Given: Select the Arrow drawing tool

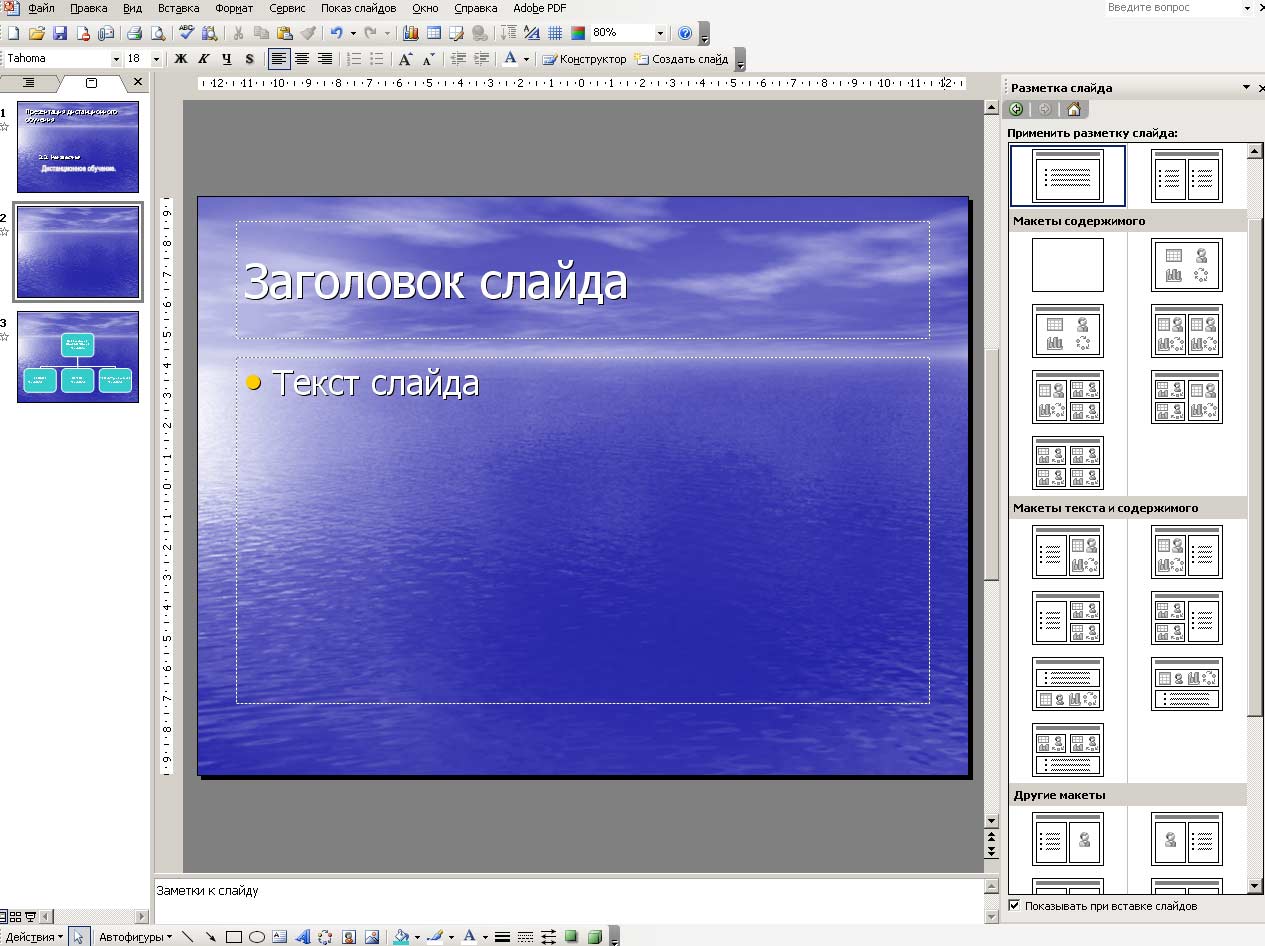Looking at the screenshot, I should point(210,937).
